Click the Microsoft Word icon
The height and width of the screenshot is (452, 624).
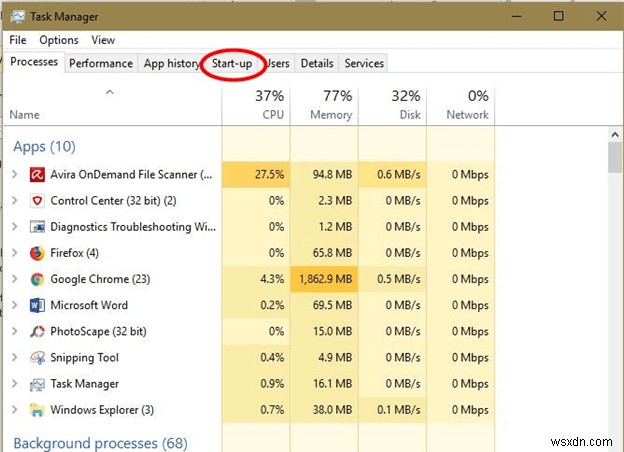(37, 306)
